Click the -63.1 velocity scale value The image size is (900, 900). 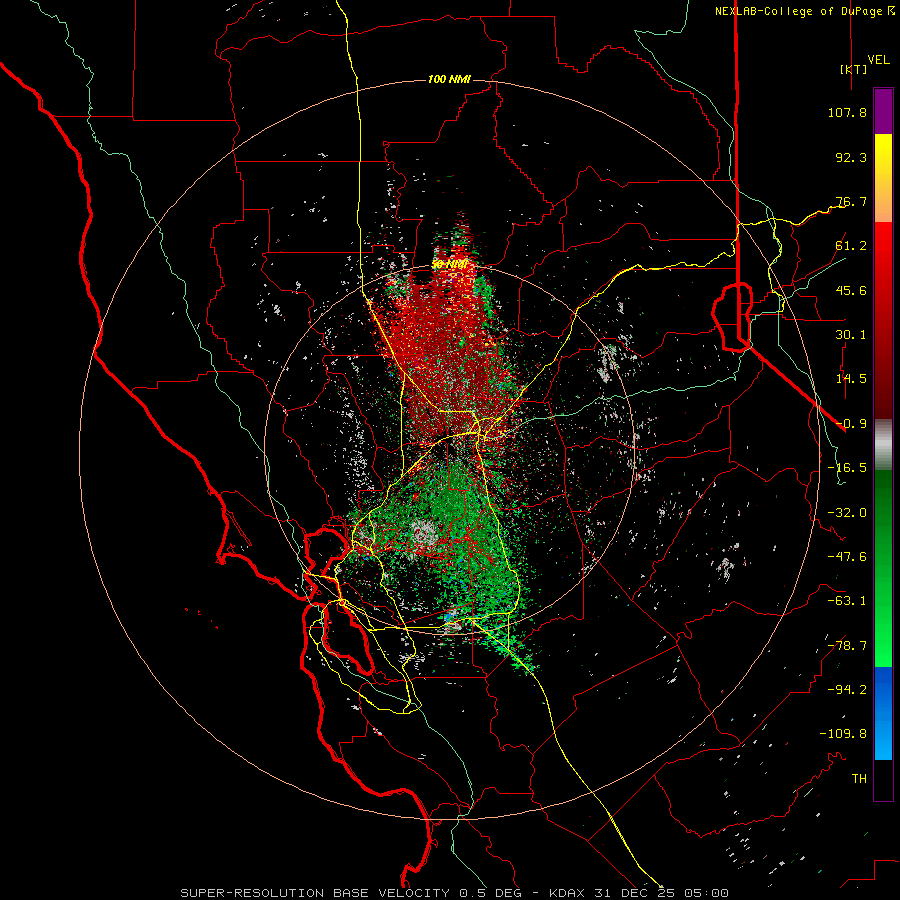[847, 601]
